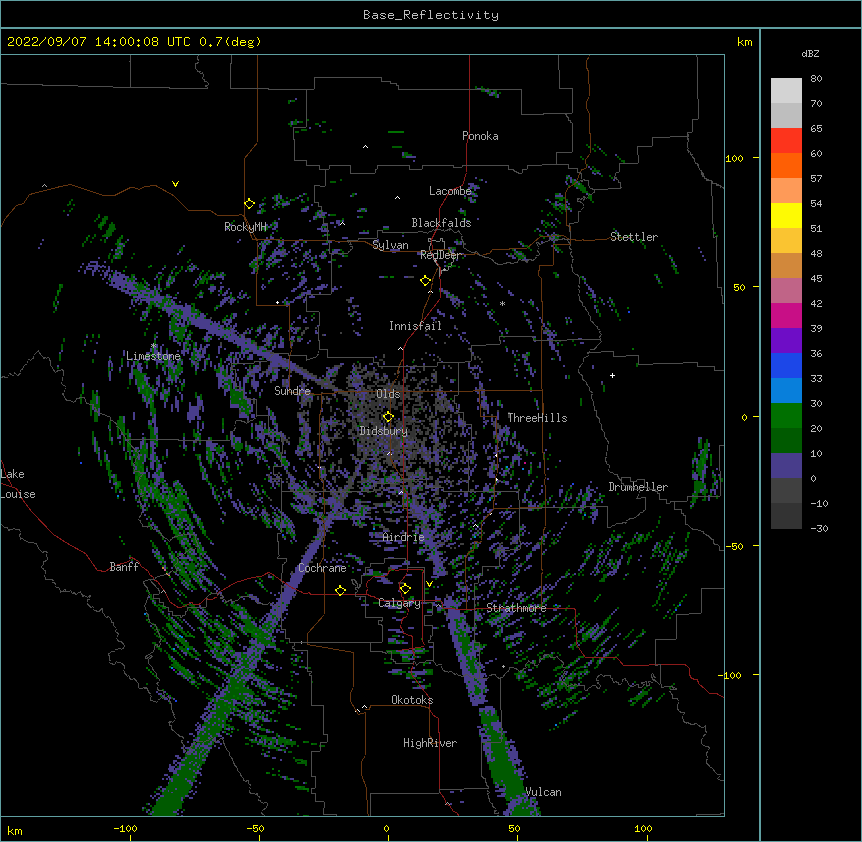Click the white asterisk marker east of Innisfail
862x842 pixels.
502,303
